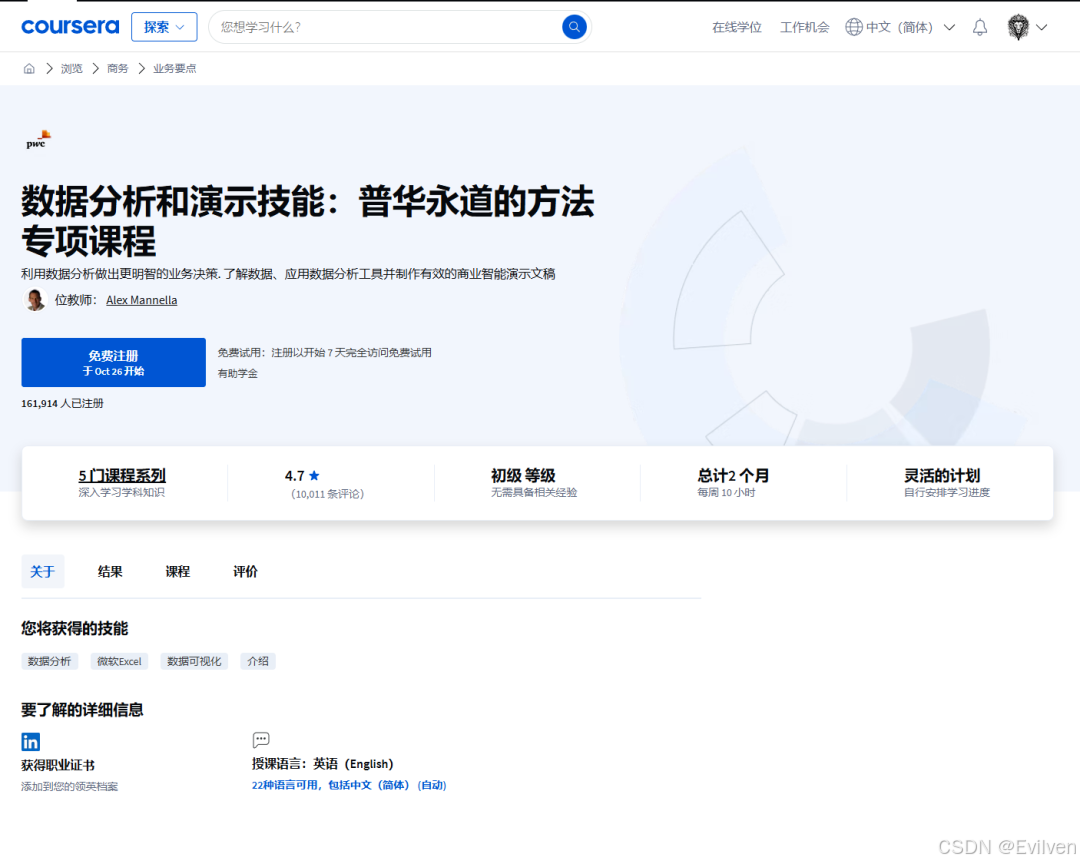
Task: Go to 浏览 breadcrumb
Action: point(72,68)
